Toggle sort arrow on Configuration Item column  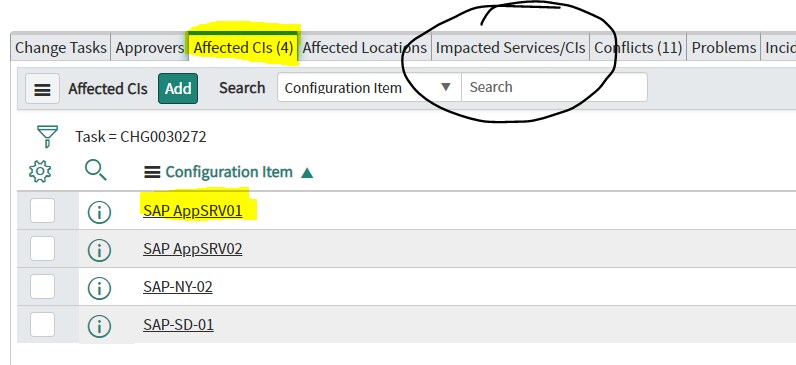pyautogui.click(x=307, y=173)
